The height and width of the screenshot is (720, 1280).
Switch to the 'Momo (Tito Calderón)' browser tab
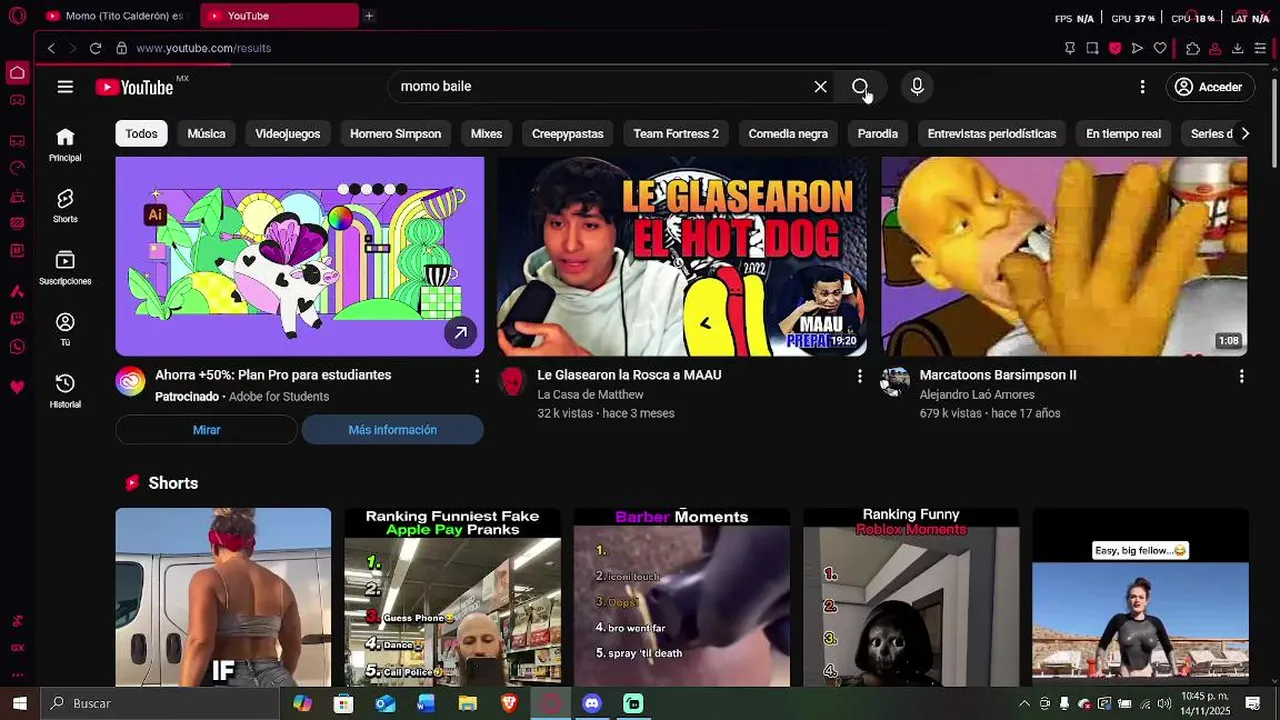coord(117,16)
